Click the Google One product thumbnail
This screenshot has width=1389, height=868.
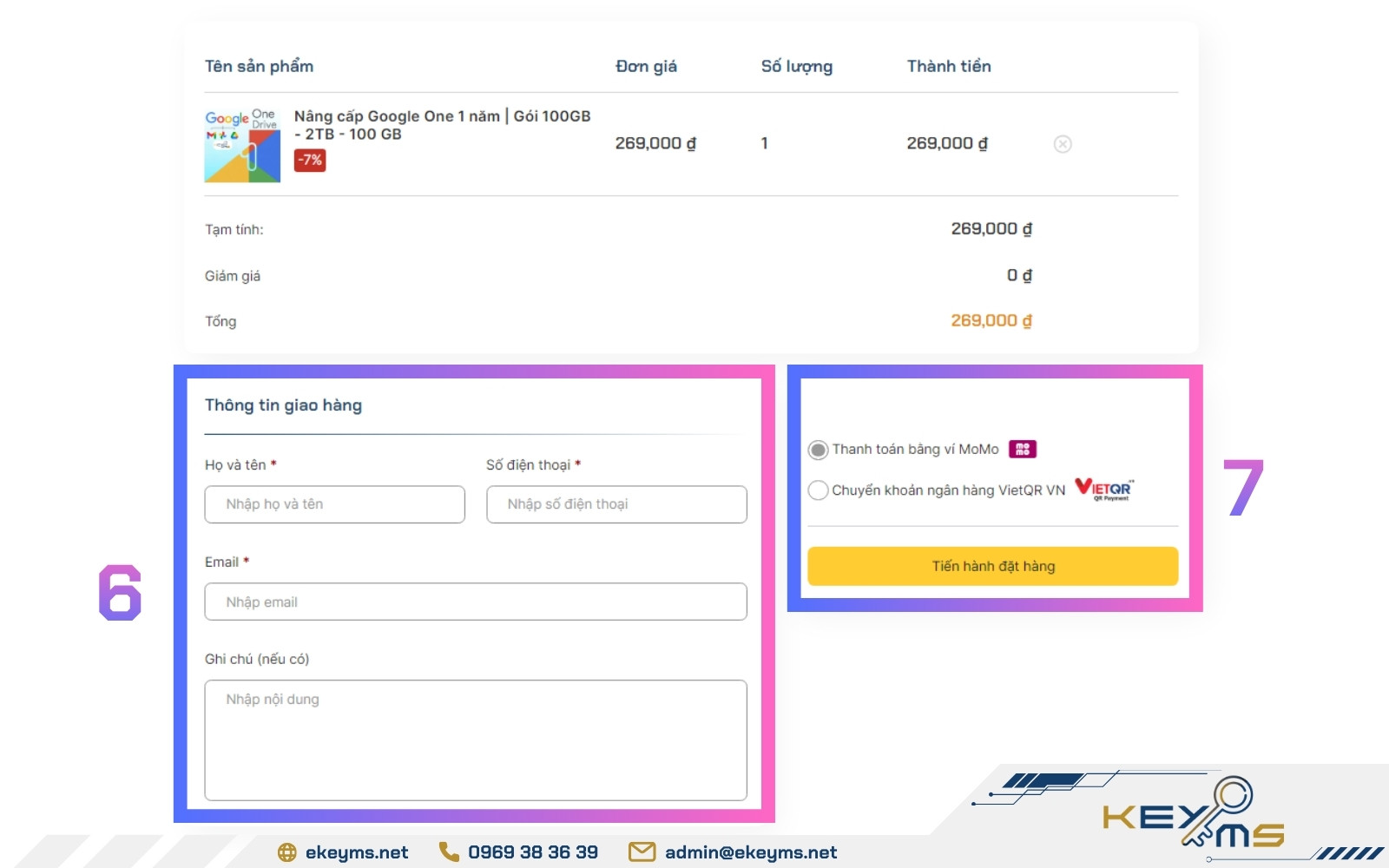pyautogui.click(x=242, y=144)
